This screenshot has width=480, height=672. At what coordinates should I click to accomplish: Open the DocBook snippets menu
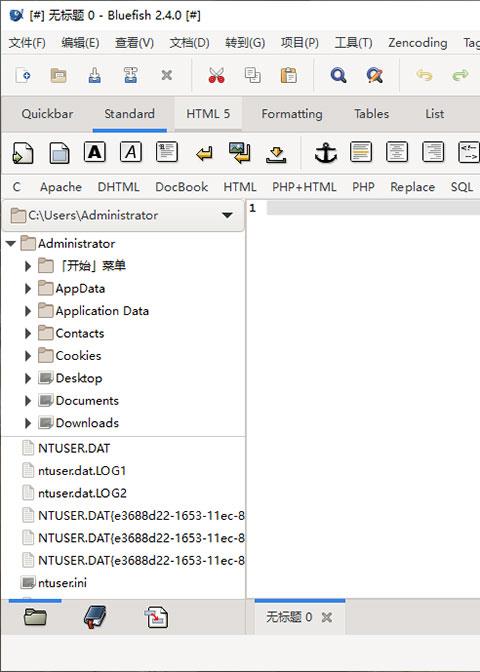pos(182,187)
